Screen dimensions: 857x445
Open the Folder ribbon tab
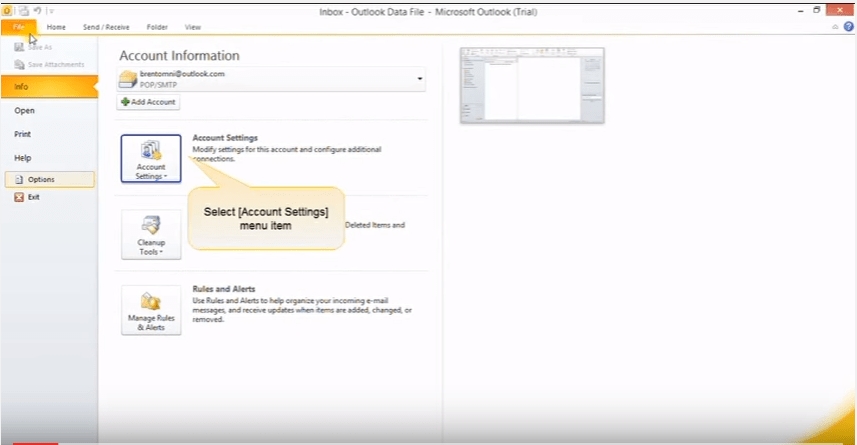point(157,27)
